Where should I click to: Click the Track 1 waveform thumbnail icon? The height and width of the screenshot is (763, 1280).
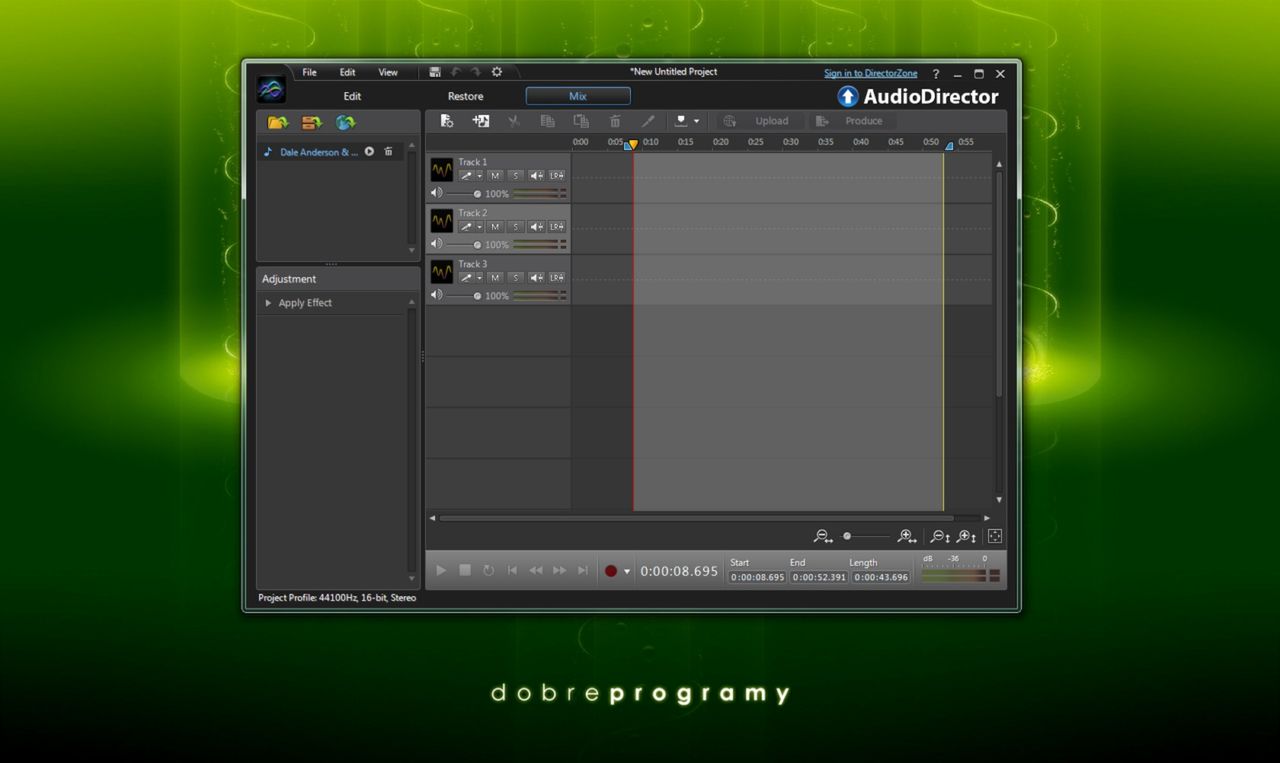pos(442,170)
